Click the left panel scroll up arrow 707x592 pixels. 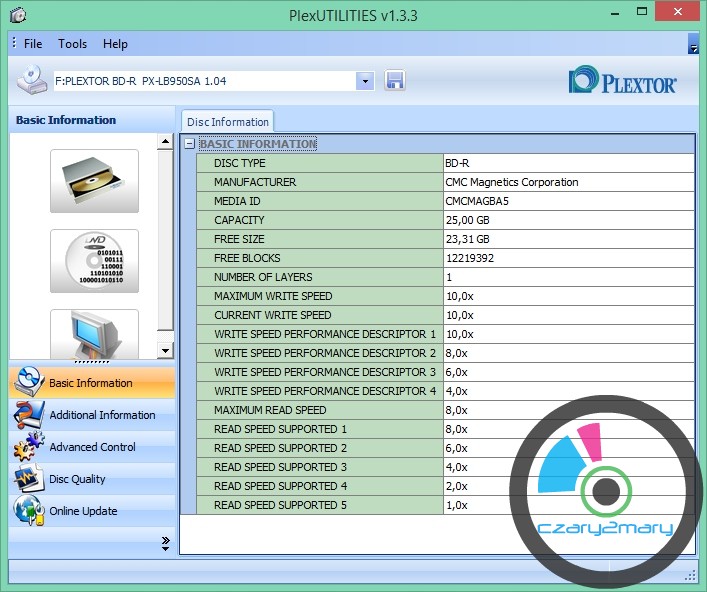[x=165, y=143]
